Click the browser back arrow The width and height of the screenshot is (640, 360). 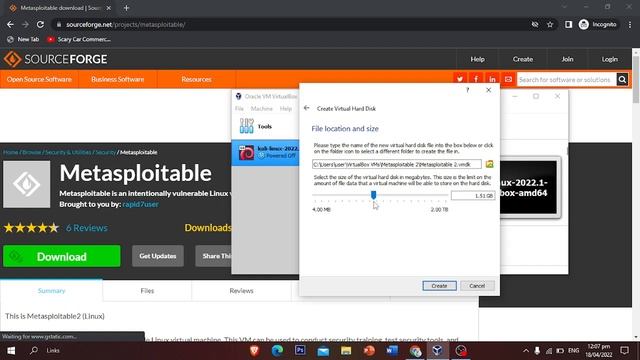coord(10,24)
